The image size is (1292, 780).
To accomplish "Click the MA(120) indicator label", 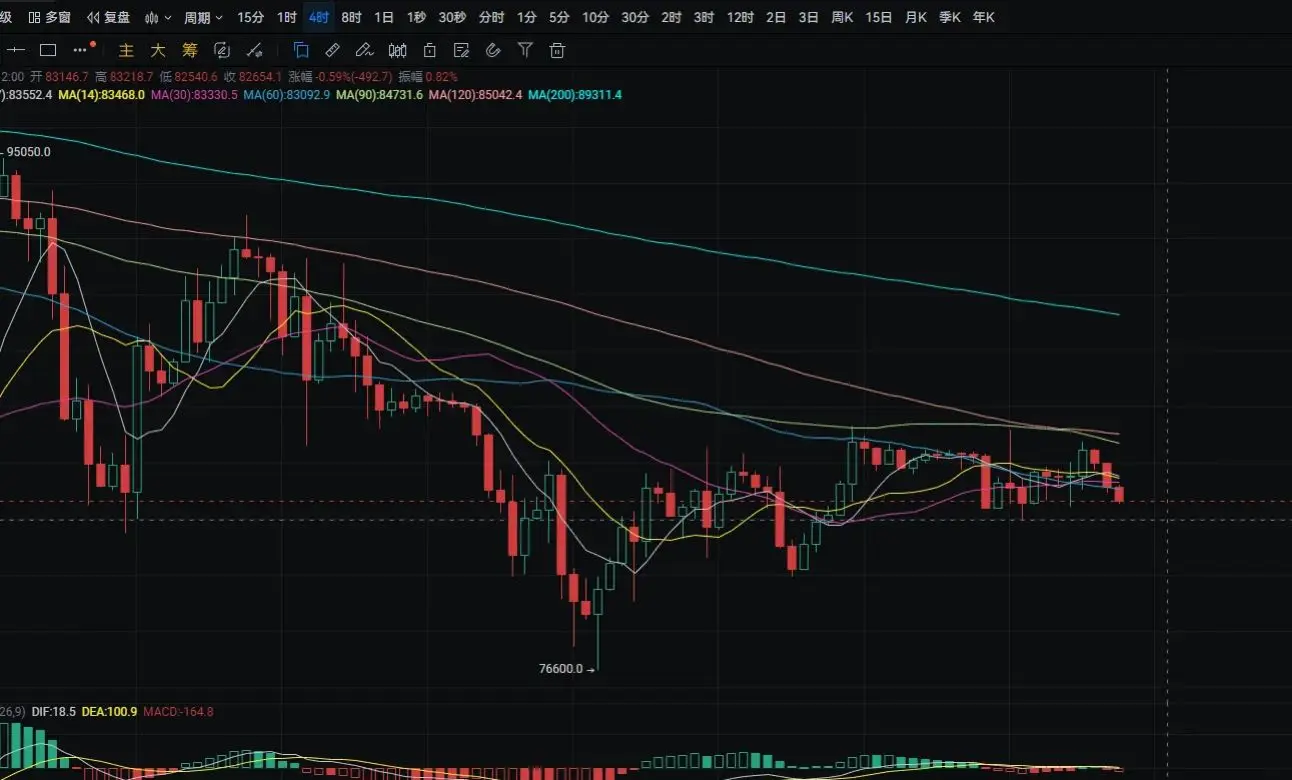I will [x=475, y=95].
